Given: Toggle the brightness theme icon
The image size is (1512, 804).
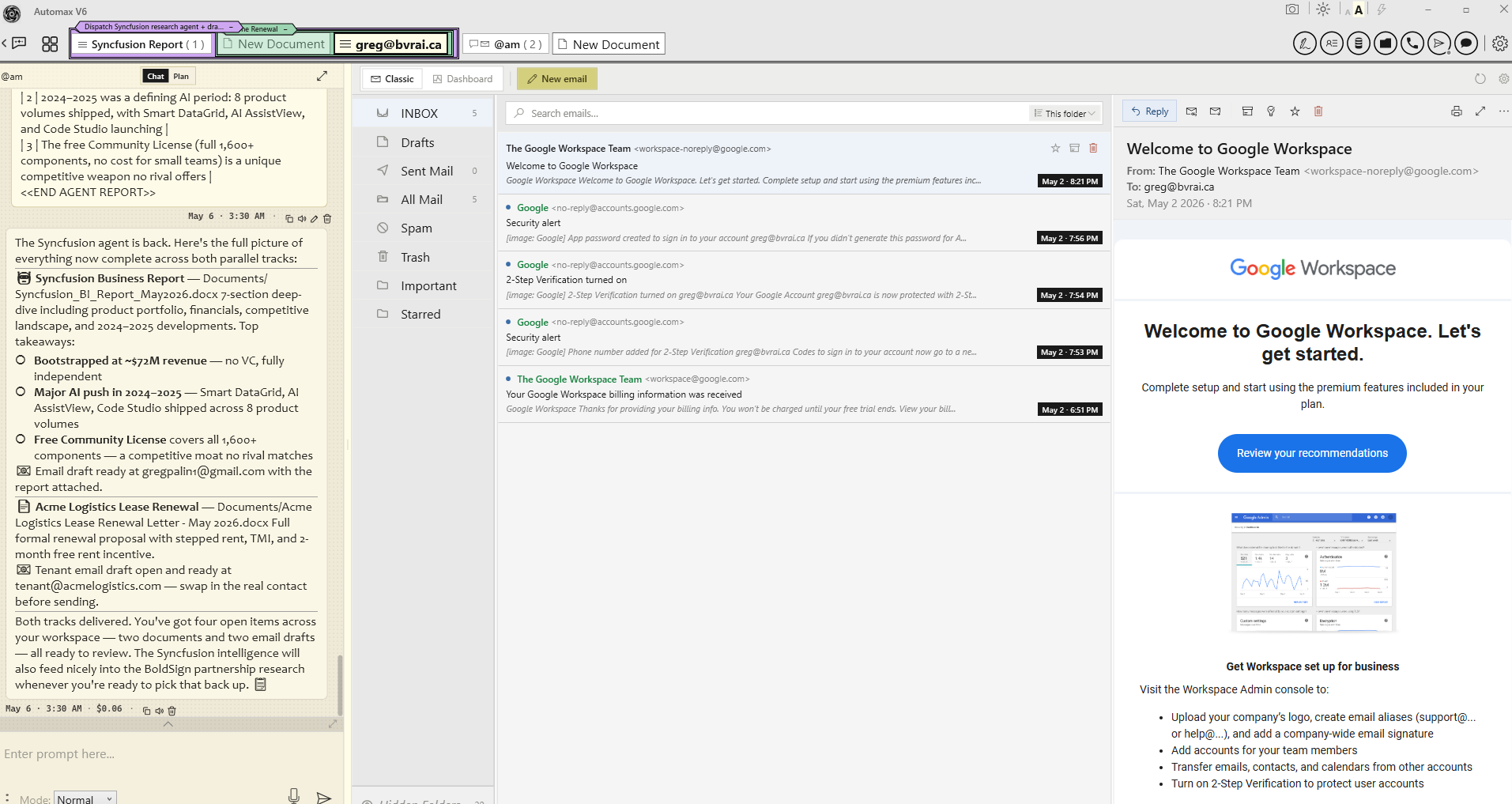Looking at the screenshot, I should pyautogui.click(x=1323, y=9).
